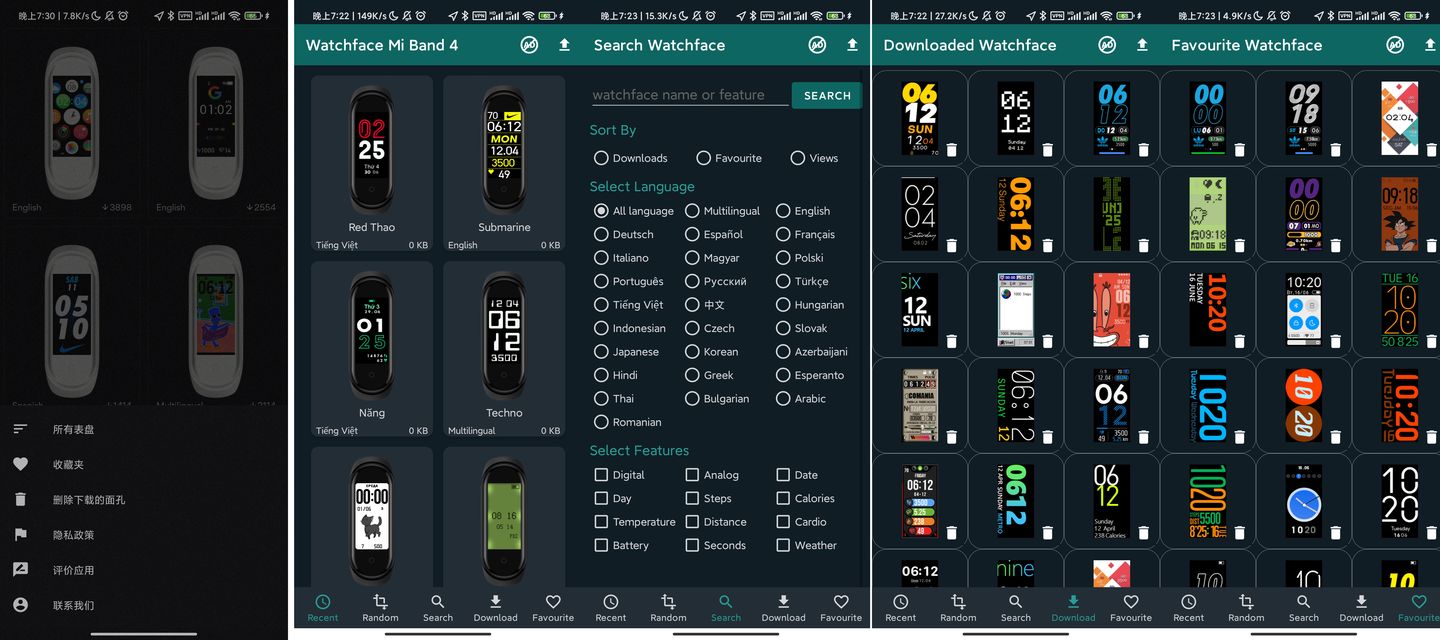Open the Red Thao watchface card

(x=372, y=164)
